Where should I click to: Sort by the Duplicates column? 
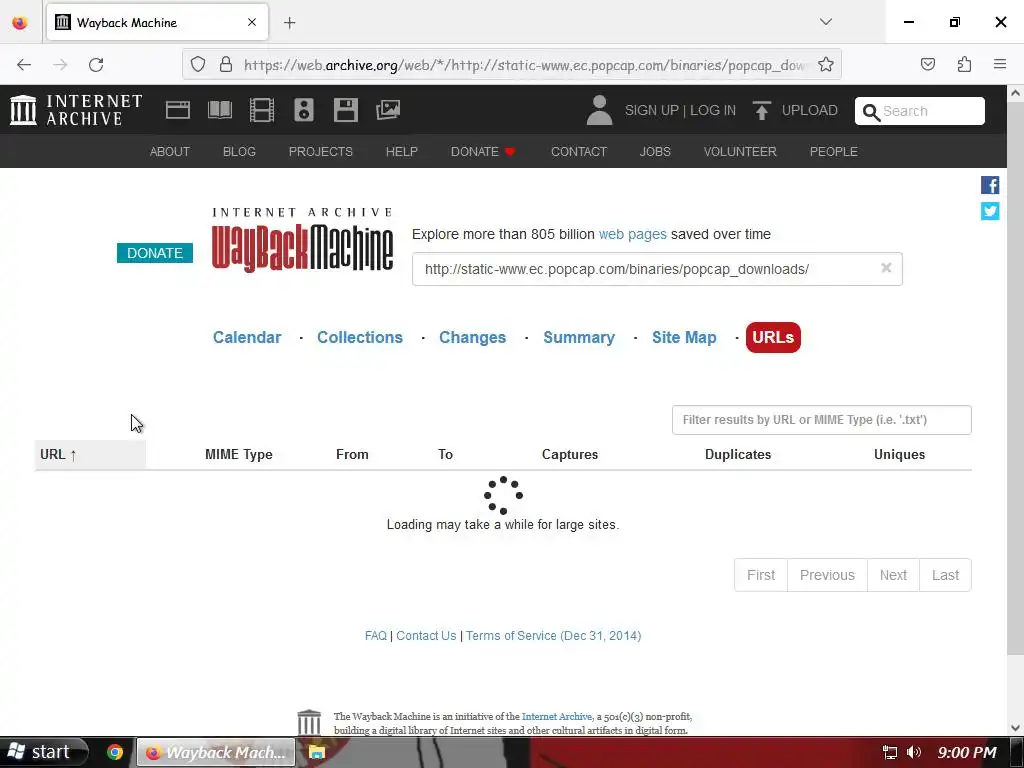tap(738, 455)
